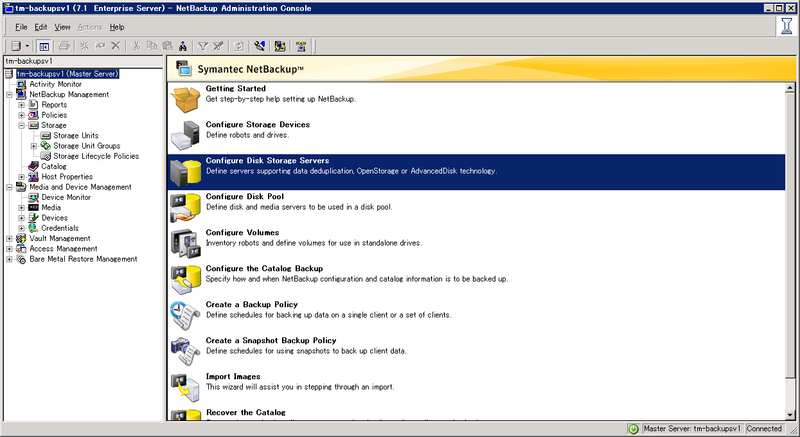This screenshot has width=800, height=437.
Task: Click the Configure Disk Pool icon
Action: click(x=185, y=208)
